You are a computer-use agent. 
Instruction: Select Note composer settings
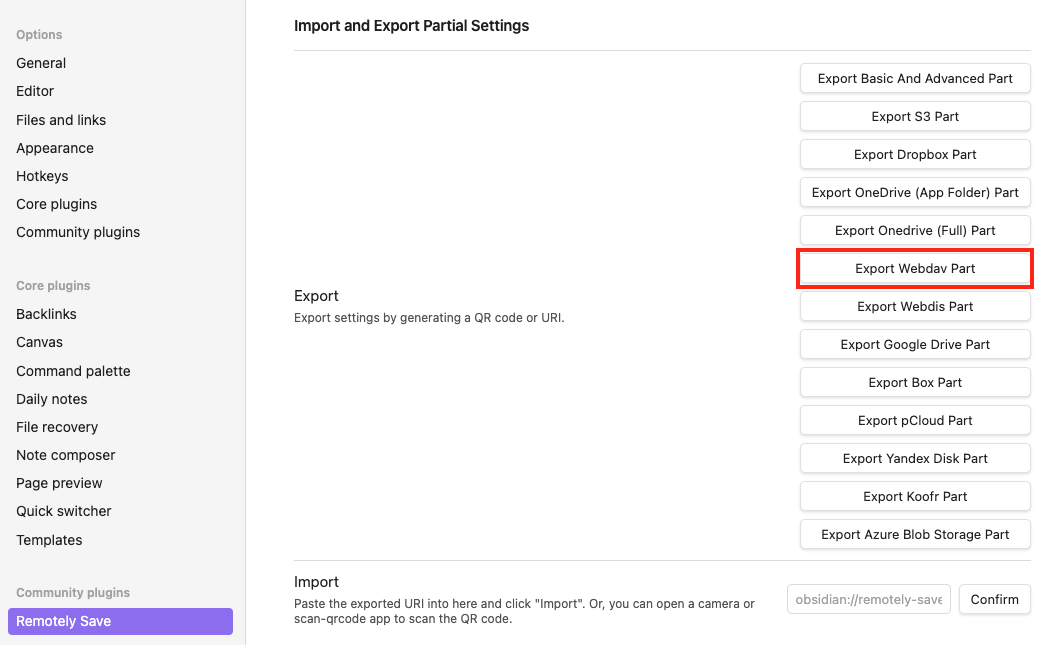pyautogui.click(x=66, y=455)
